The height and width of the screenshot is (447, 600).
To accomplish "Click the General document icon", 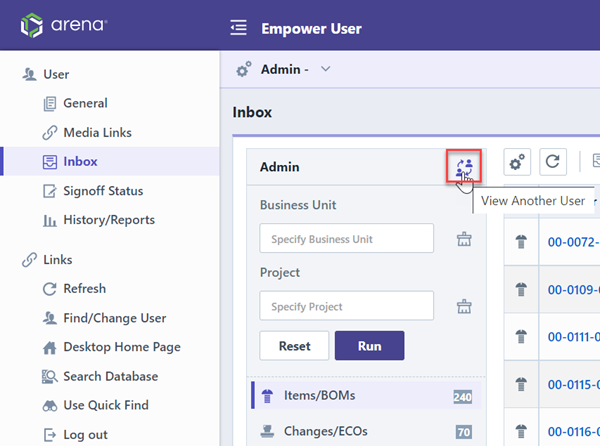I will tap(50, 104).
